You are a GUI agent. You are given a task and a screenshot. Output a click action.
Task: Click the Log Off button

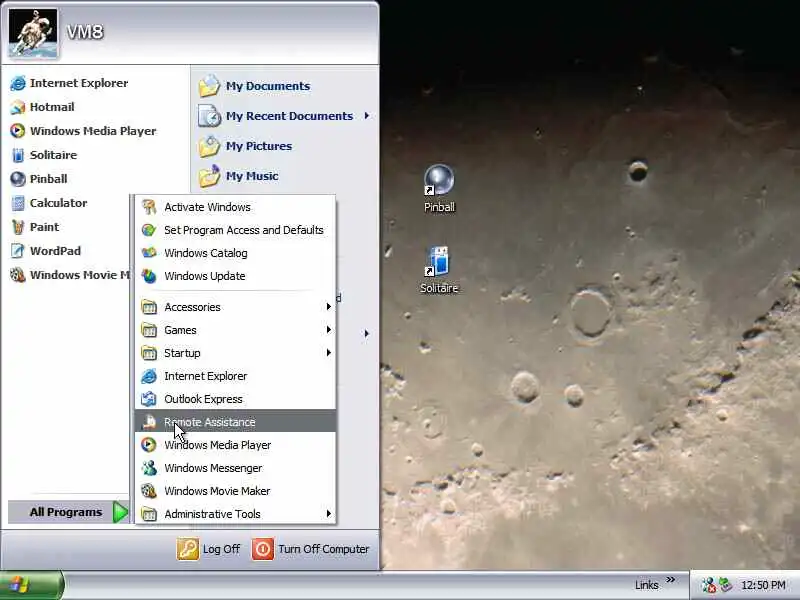pyautogui.click(x=208, y=549)
